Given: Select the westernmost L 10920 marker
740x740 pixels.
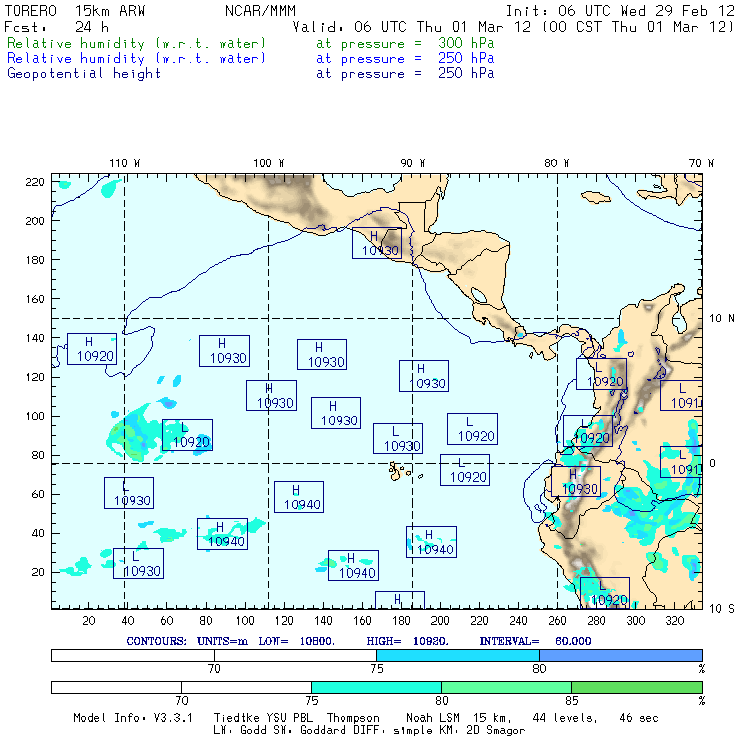Looking at the screenshot, I should click(x=187, y=435).
